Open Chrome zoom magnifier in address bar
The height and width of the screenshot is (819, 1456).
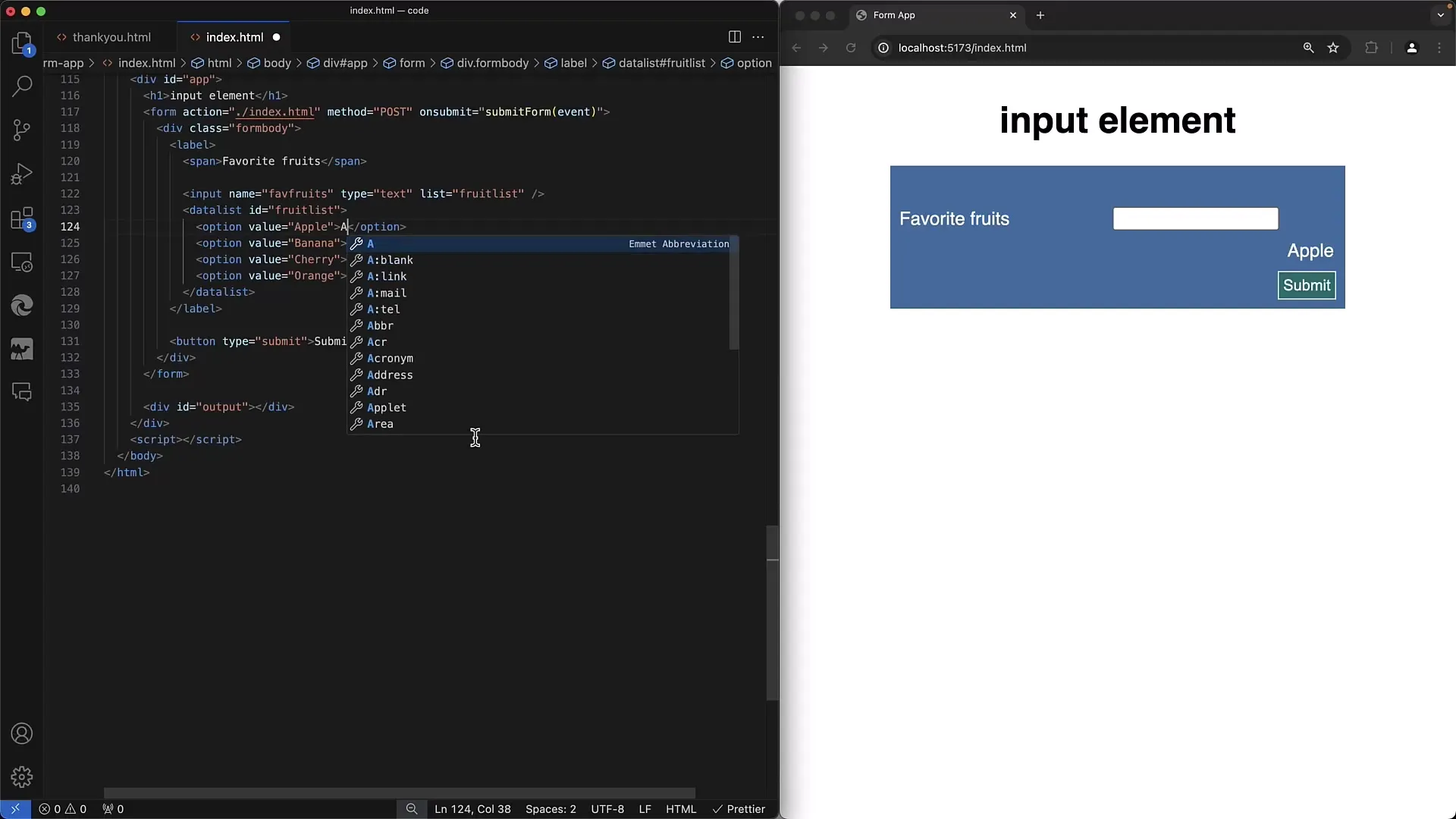[x=1308, y=48]
